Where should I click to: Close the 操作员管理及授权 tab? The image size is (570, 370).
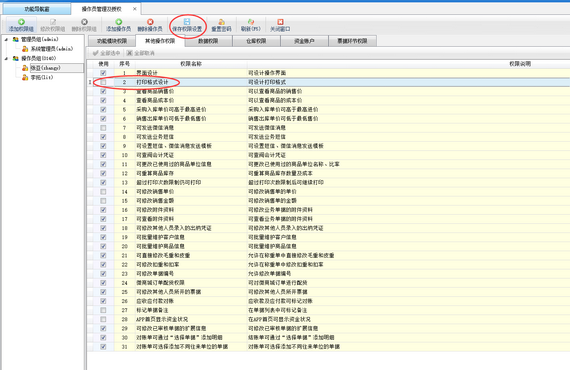tap(135, 9)
